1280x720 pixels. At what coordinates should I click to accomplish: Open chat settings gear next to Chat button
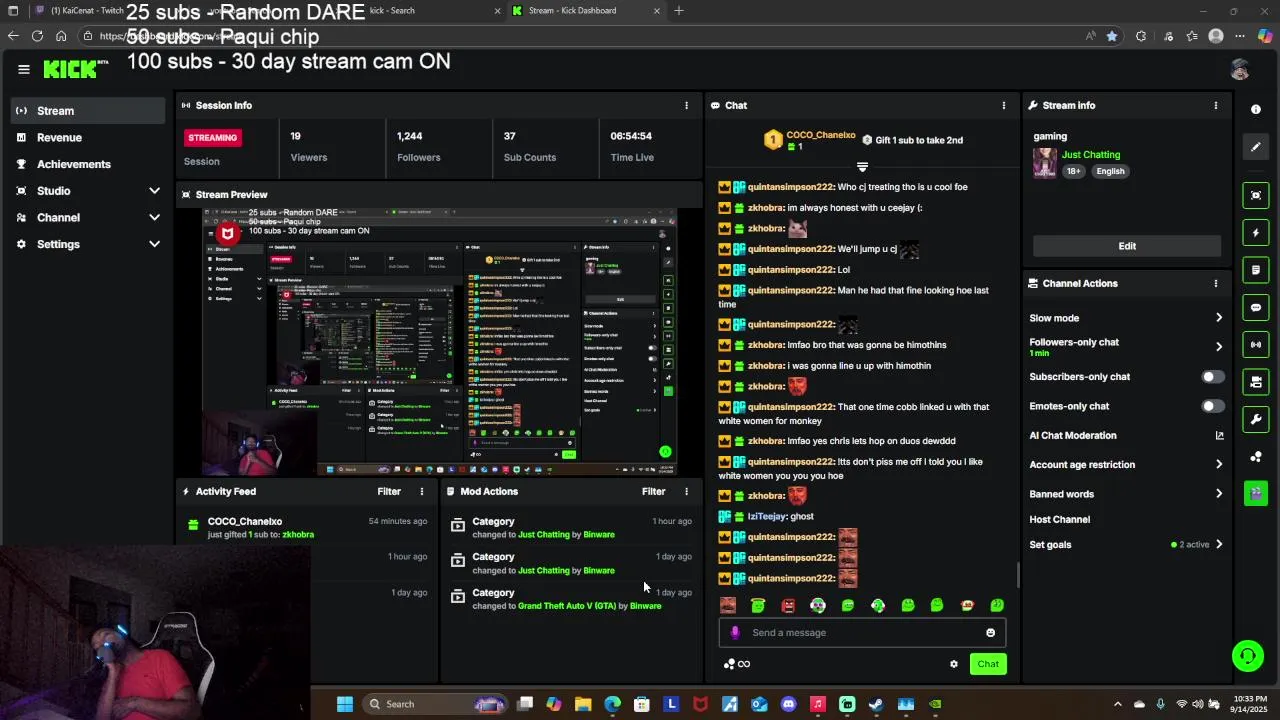tap(953, 664)
